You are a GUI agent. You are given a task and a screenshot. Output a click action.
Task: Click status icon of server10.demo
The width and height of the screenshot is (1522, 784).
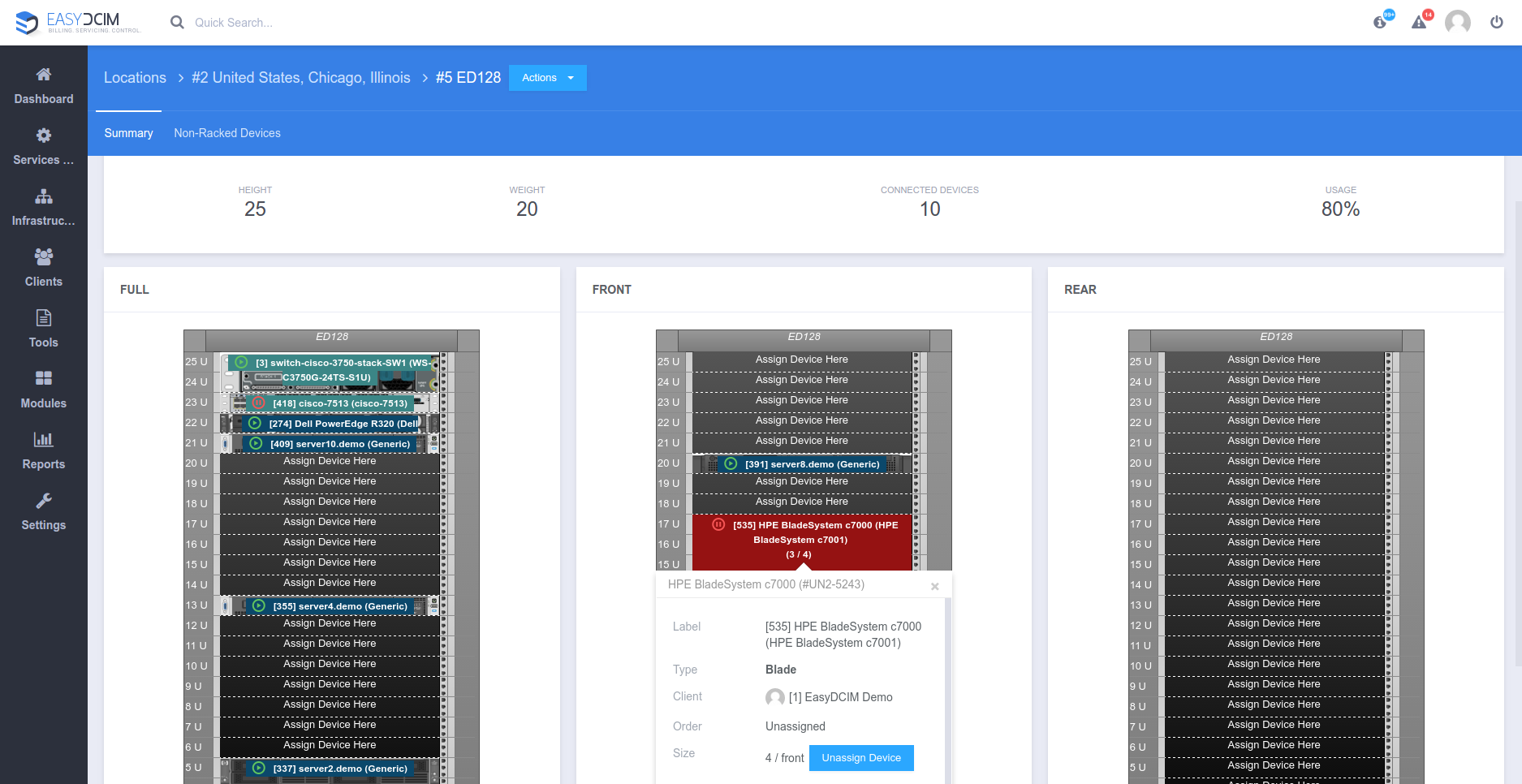[256, 443]
